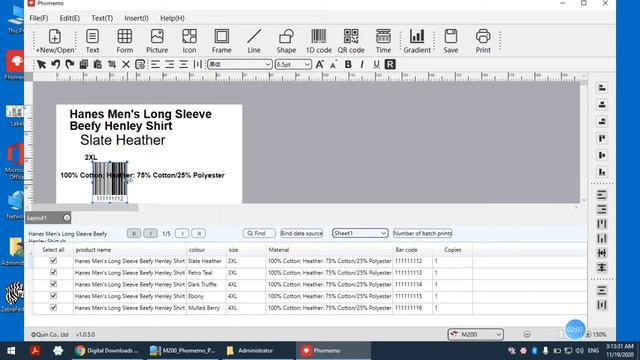Insert a Form table element
The width and height of the screenshot is (640, 360).
[x=124, y=41]
